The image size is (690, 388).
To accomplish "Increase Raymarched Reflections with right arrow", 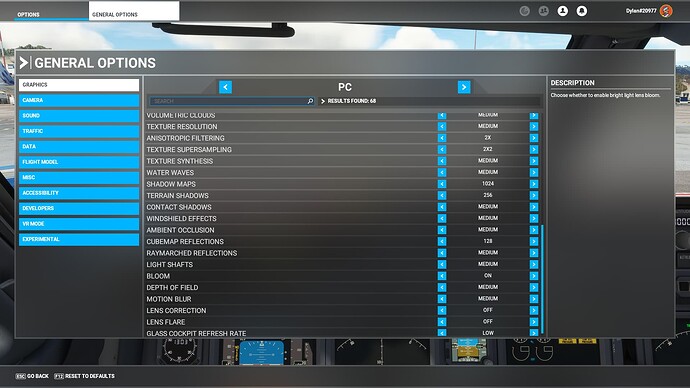I will tap(534, 253).
